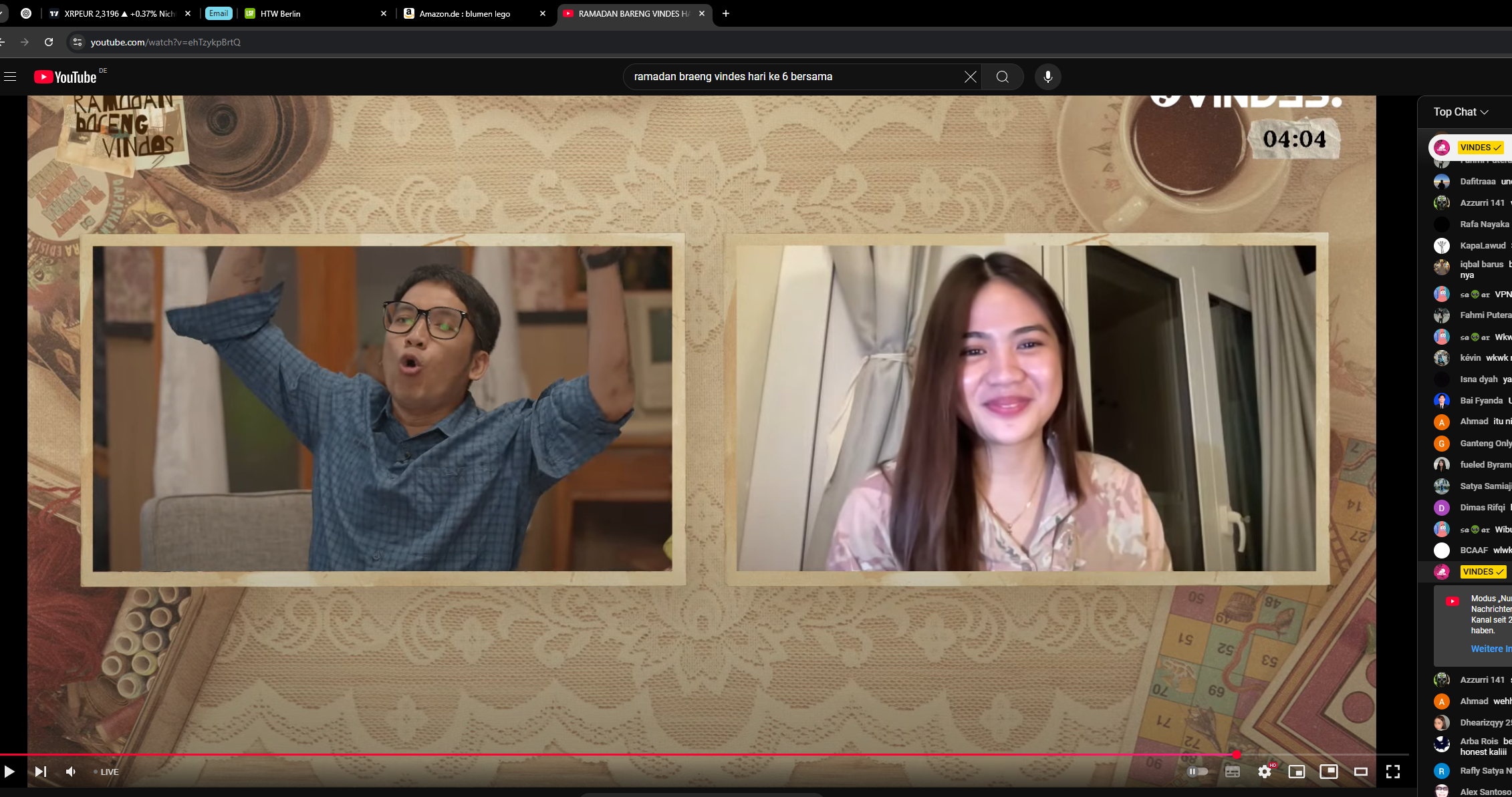Click Ganteng Only chat avatar
The width and height of the screenshot is (1512, 797).
pos(1442,444)
